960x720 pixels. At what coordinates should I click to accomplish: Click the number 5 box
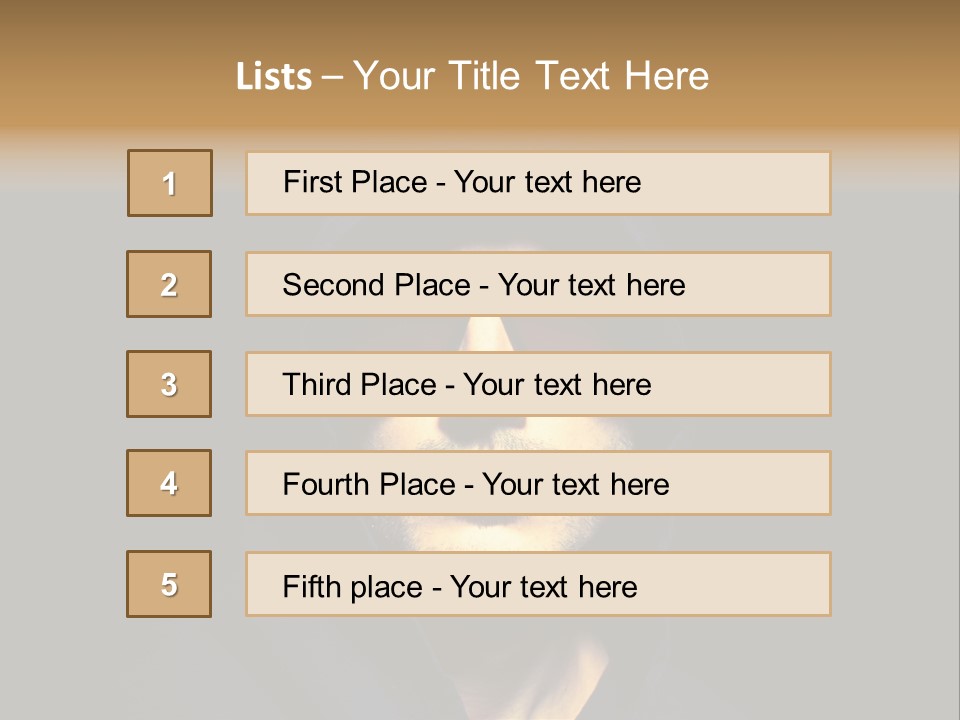[x=169, y=584]
